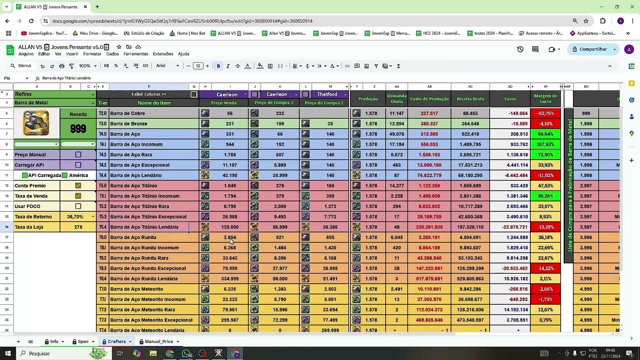
Task: Click the Compartilhar share button
Action: (x=590, y=49)
